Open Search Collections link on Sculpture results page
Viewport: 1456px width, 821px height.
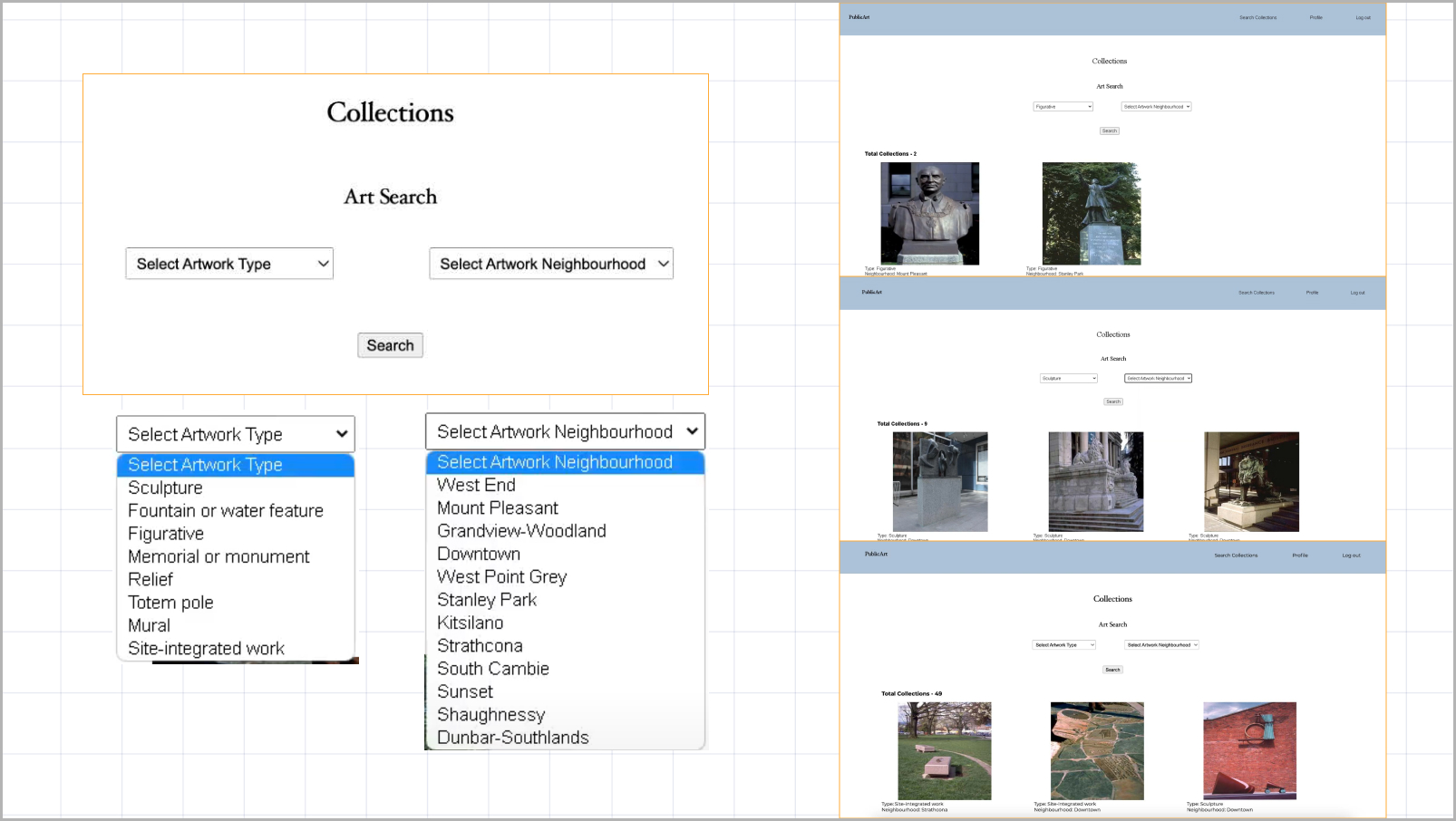[1257, 293]
